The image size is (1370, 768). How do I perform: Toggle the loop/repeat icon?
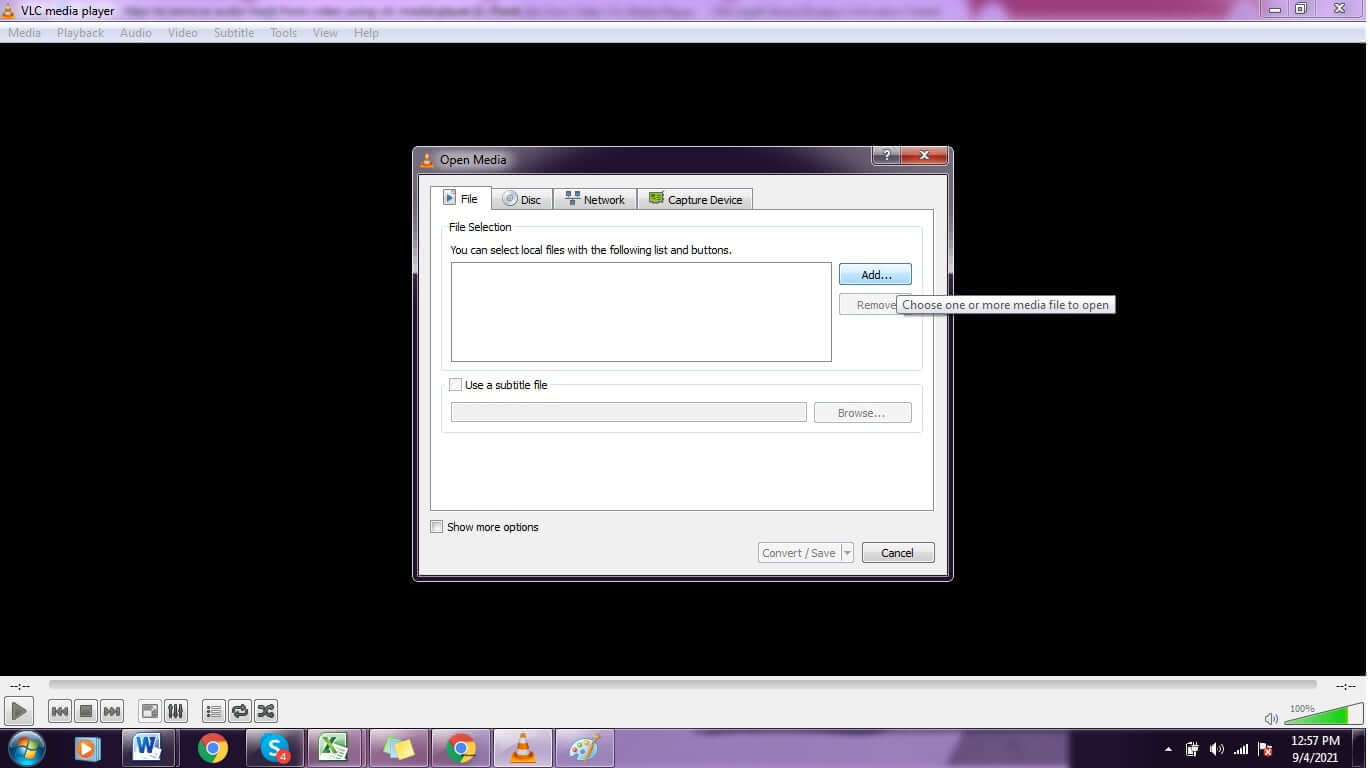pos(239,711)
